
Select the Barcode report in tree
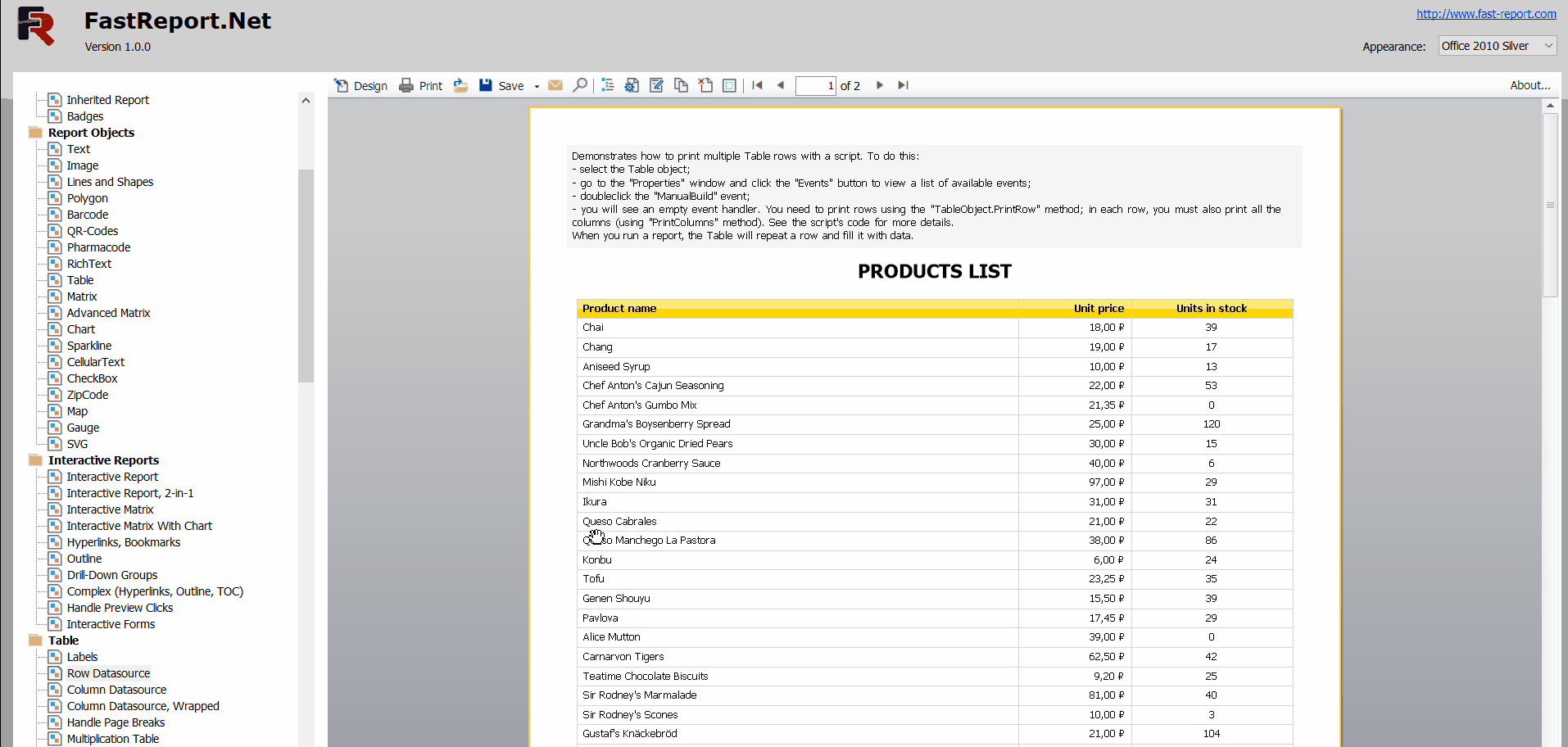click(x=87, y=215)
